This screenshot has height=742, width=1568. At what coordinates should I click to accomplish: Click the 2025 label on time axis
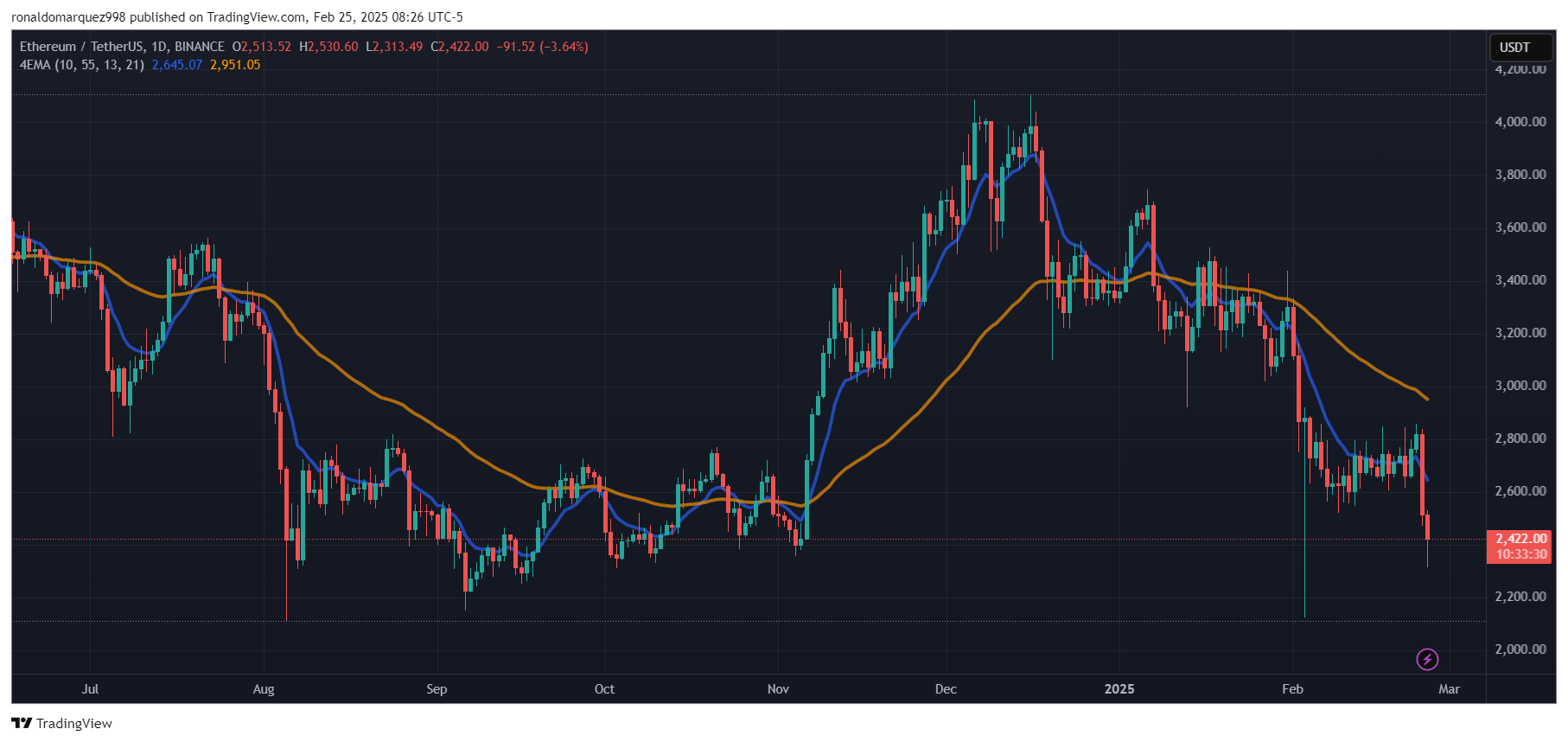tap(1119, 689)
